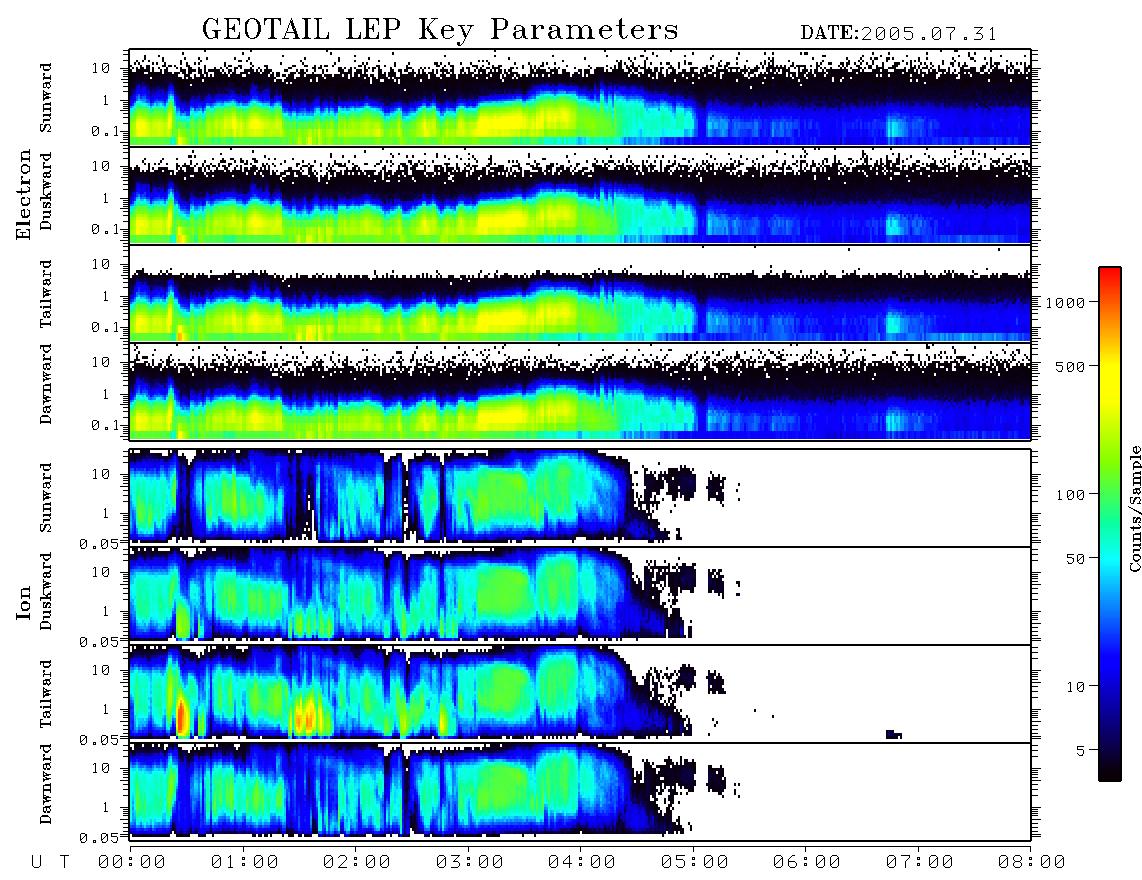1142x880 pixels.
Task: Select the Electron "Duskward" panel label
Action: pos(46,191)
